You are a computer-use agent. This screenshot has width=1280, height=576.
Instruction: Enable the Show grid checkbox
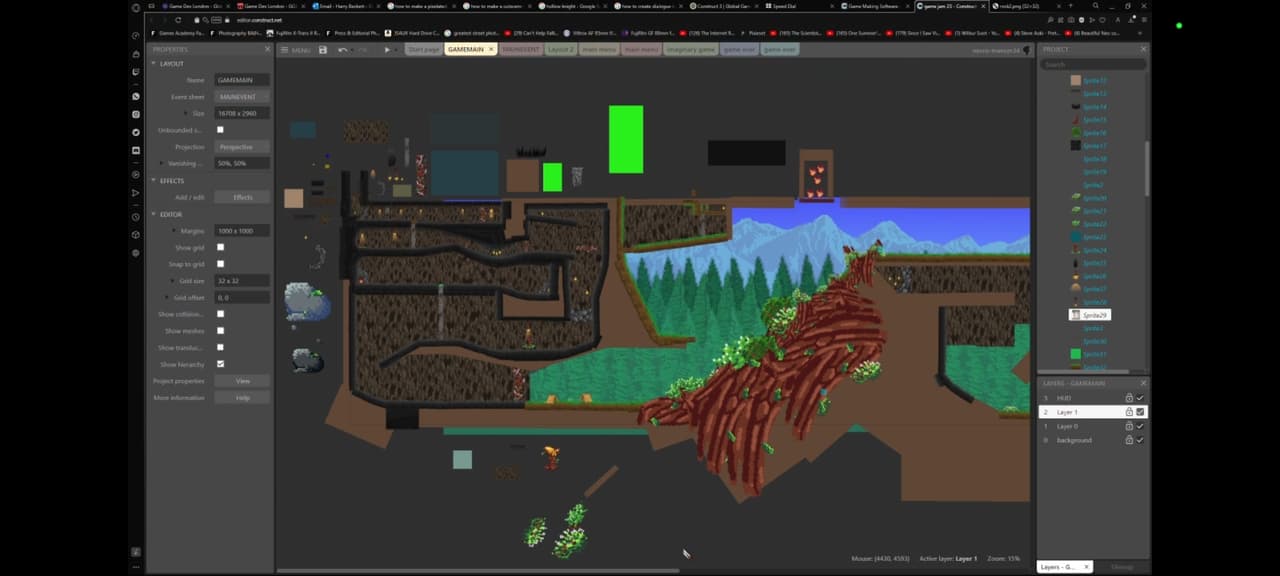tap(220, 247)
